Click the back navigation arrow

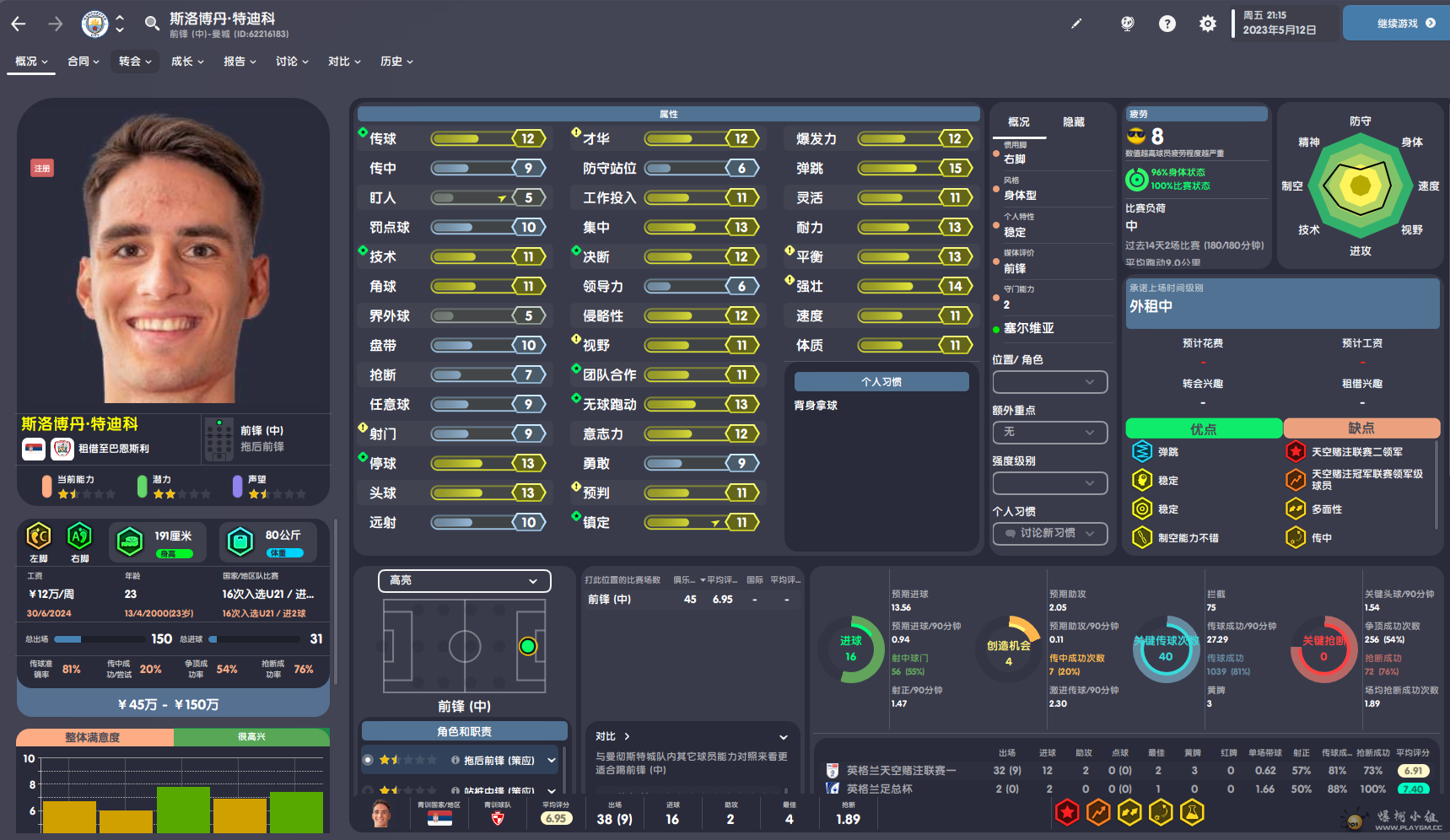(x=19, y=24)
